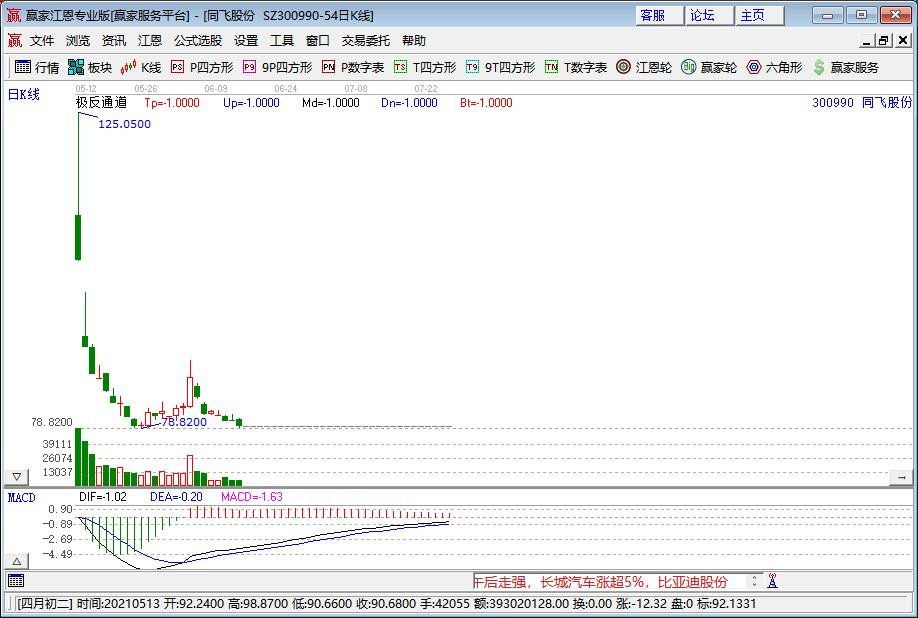Click the 07-22 date marker on timeline
Screen dimensions: 918x618
click(426, 88)
